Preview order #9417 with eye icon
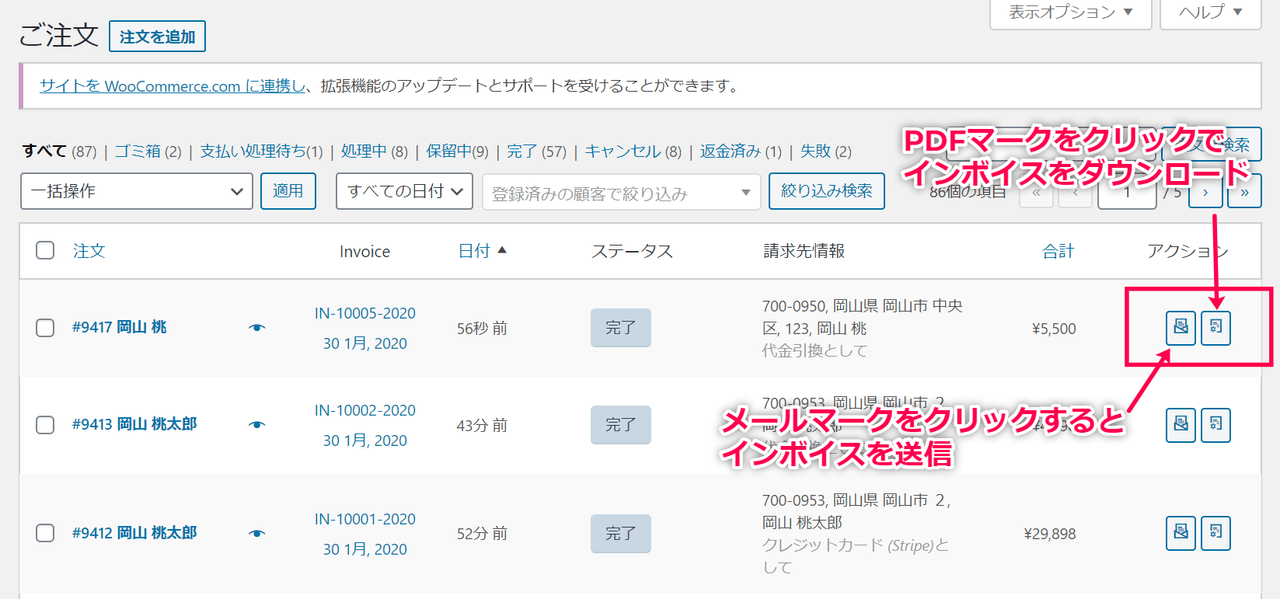 pyautogui.click(x=257, y=327)
